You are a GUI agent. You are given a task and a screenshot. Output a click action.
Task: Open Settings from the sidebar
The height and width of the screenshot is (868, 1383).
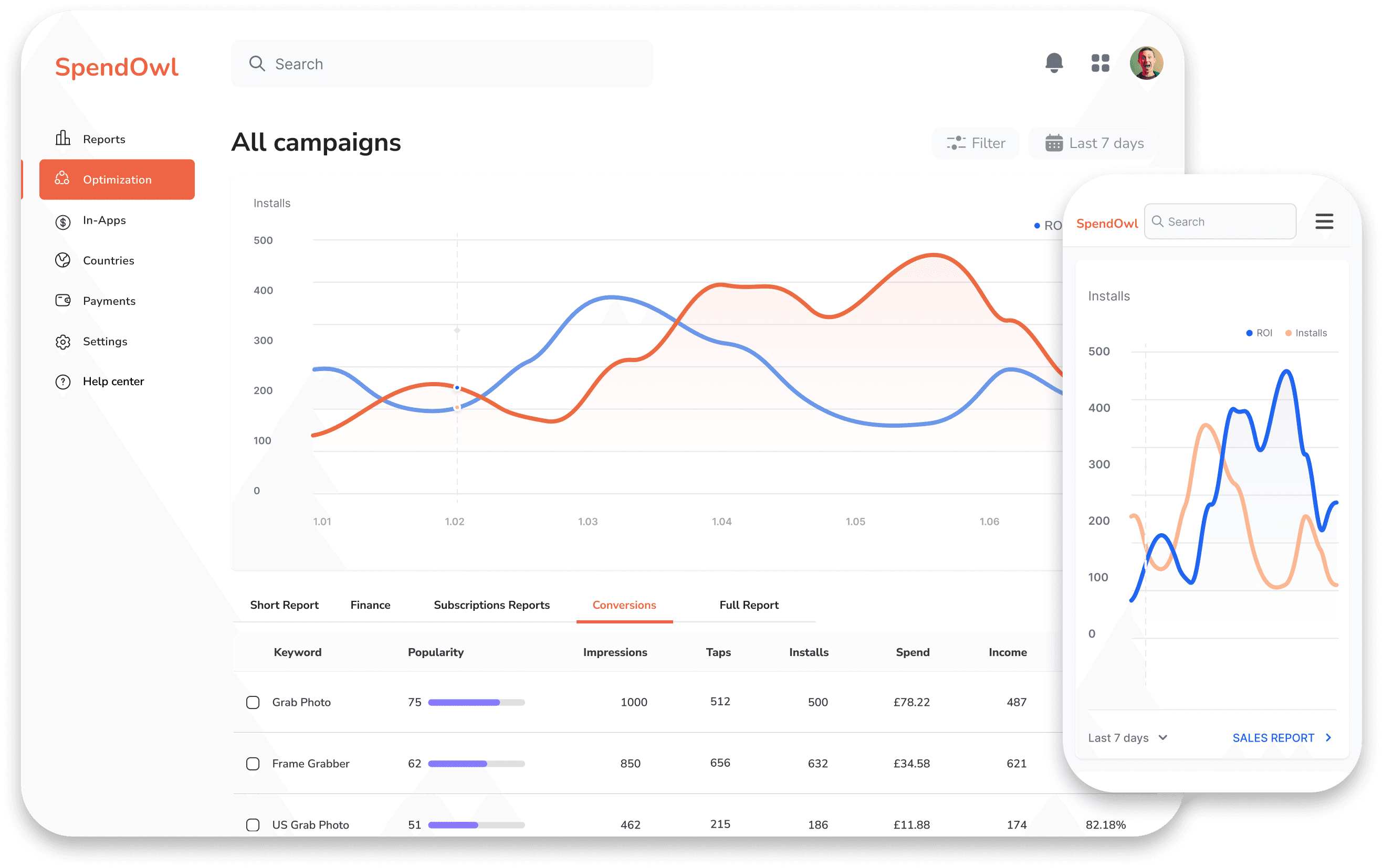[104, 341]
